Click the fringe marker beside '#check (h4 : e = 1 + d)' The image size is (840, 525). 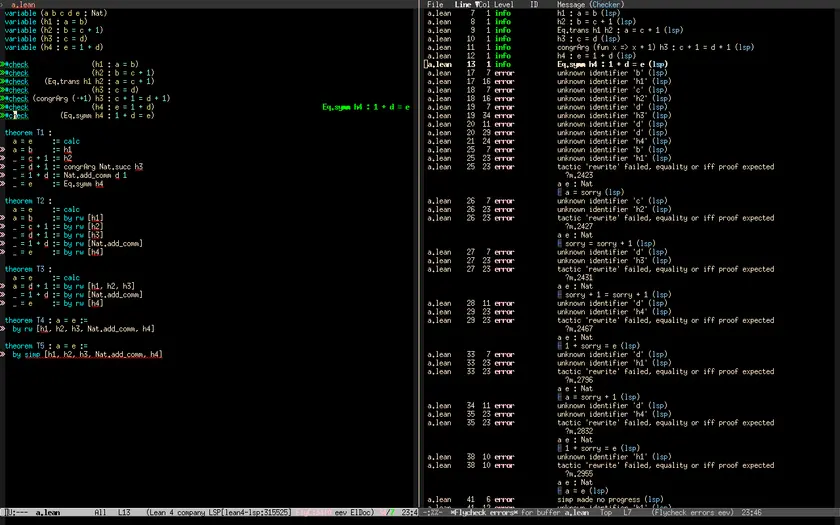3,107
